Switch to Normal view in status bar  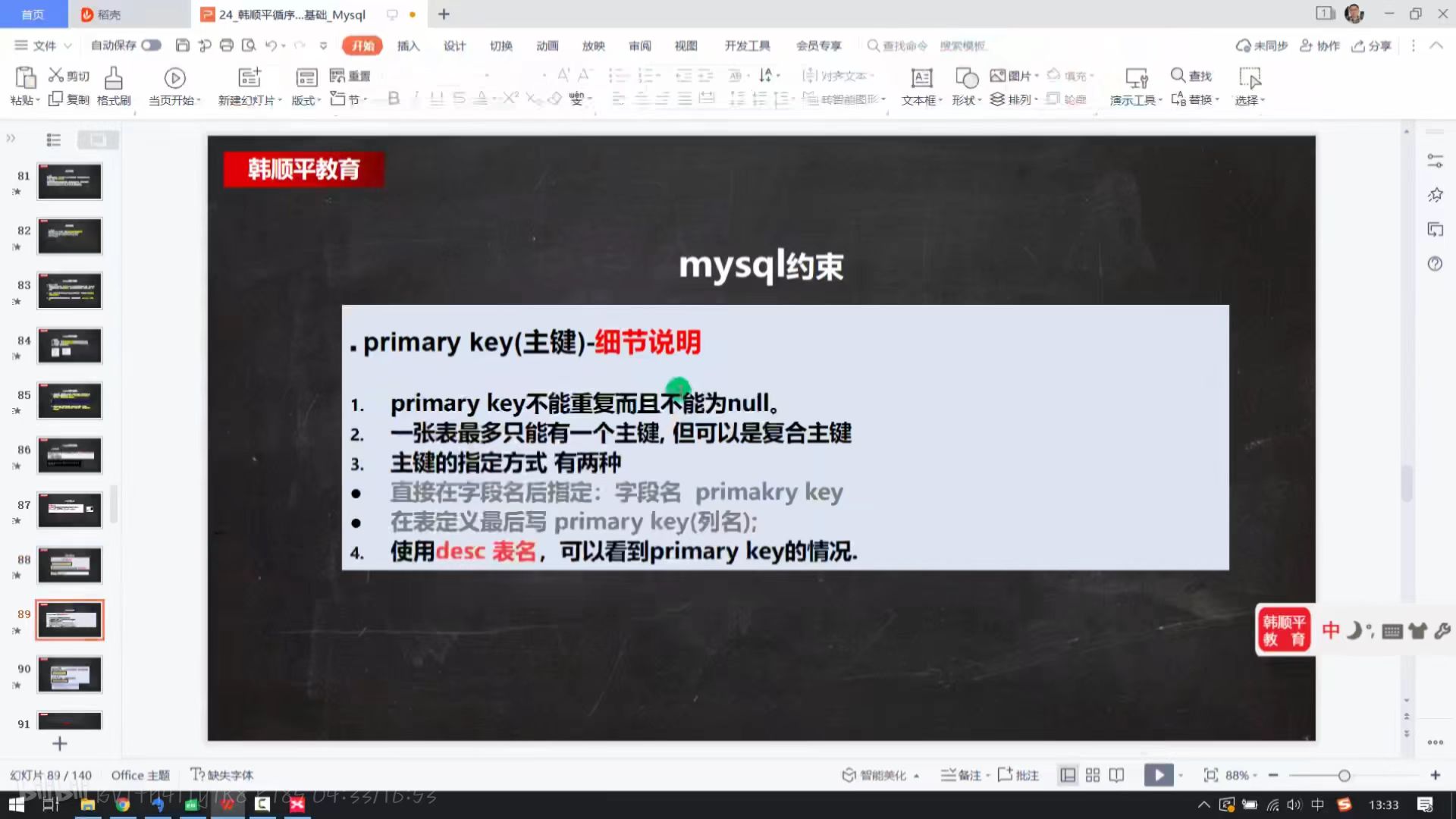[1068, 775]
